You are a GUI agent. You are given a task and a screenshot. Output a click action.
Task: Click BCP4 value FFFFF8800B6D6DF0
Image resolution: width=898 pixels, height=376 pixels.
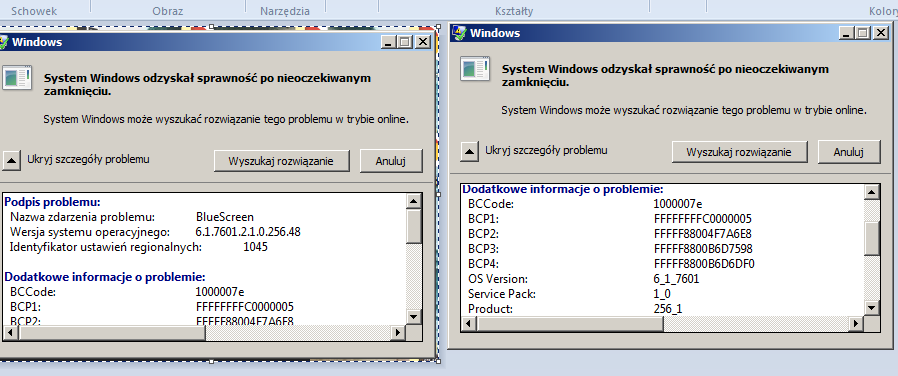(704, 264)
